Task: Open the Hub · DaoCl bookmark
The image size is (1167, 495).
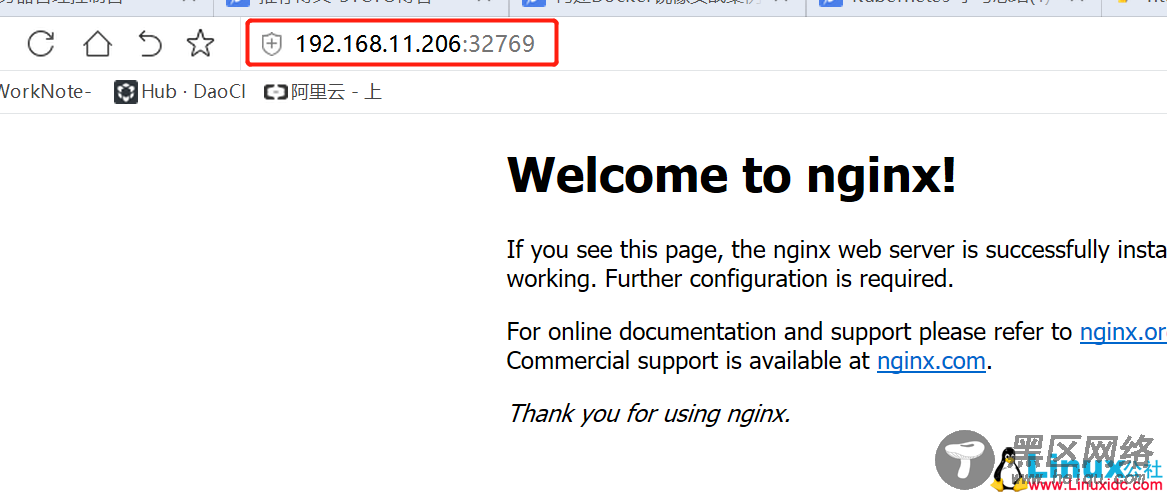Action: click(179, 92)
